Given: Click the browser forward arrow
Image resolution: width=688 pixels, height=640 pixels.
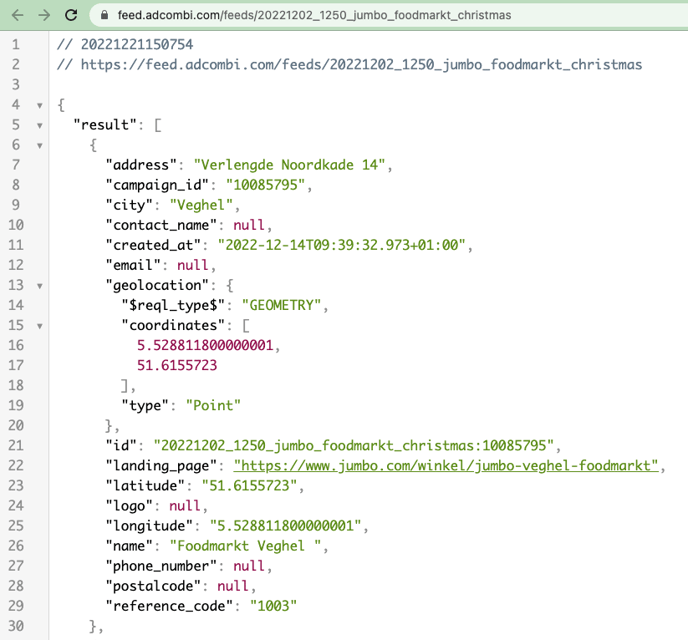Looking at the screenshot, I should click(44, 15).
